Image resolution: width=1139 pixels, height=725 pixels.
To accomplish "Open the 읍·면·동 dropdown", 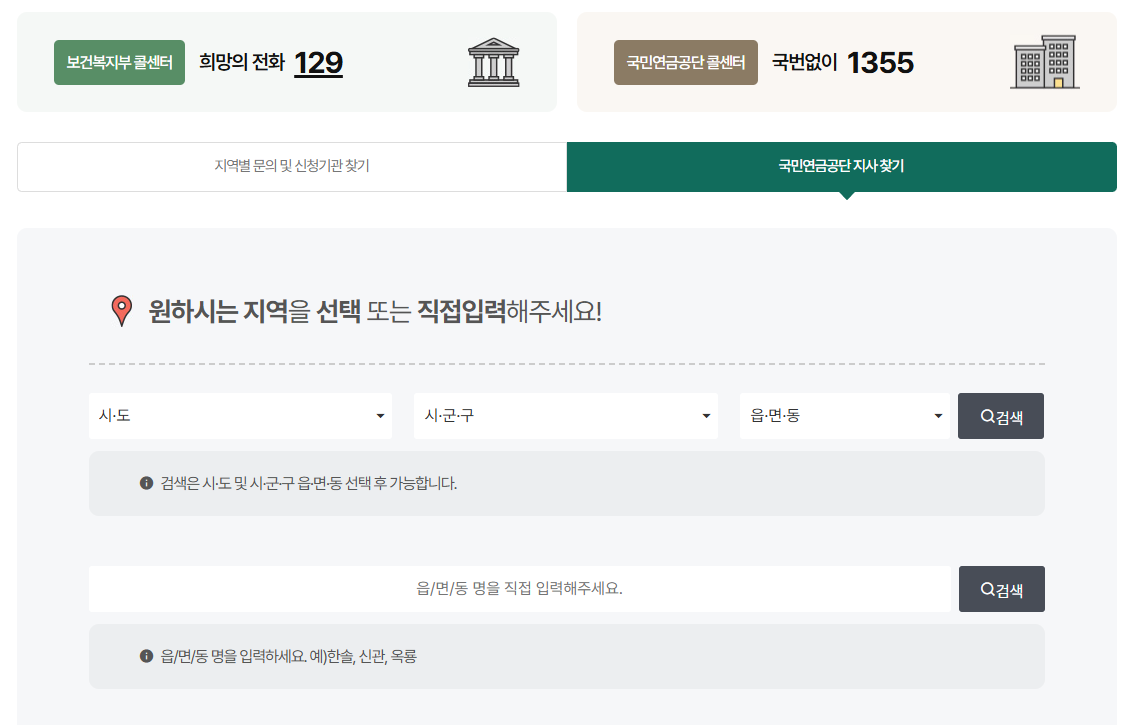I will (845, 415).
